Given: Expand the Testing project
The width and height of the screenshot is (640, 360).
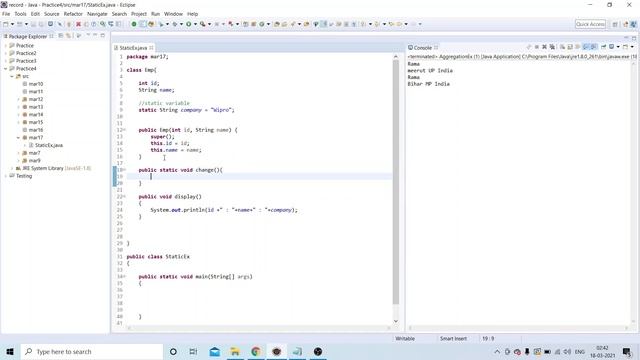Looking at the screenshot, I should [x=6, y=176].
